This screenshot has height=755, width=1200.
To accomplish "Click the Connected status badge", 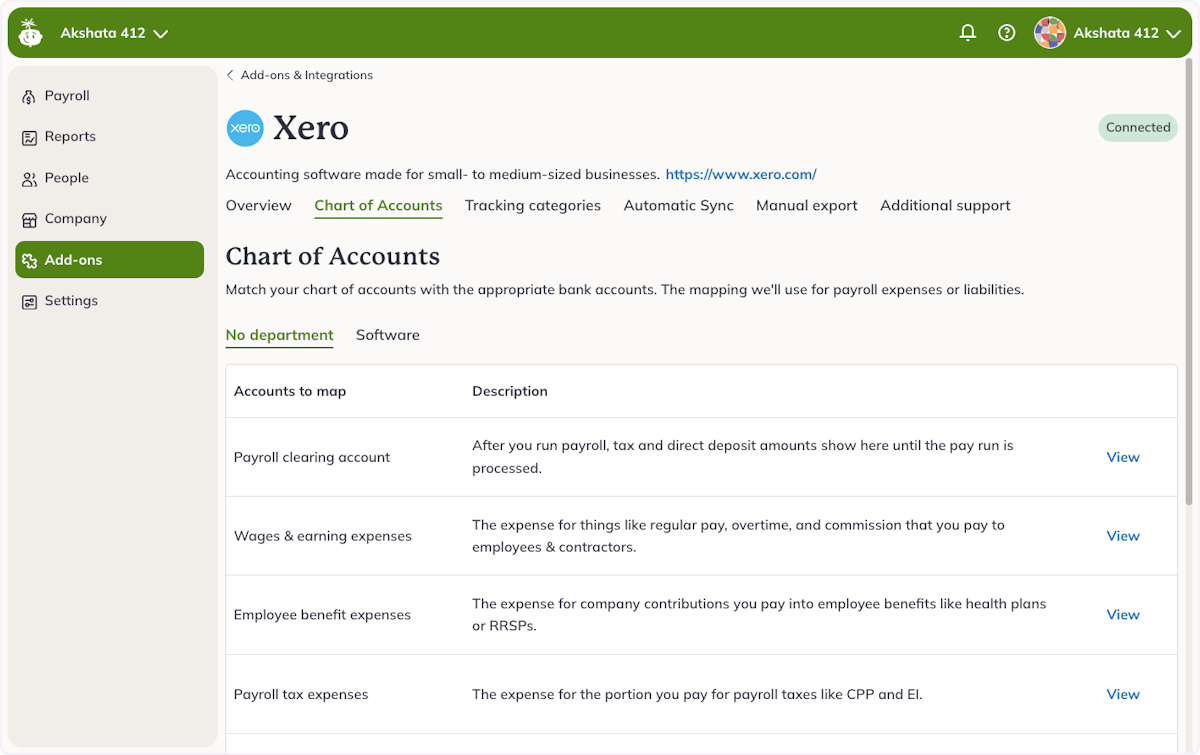I will tap(1137, 127).
